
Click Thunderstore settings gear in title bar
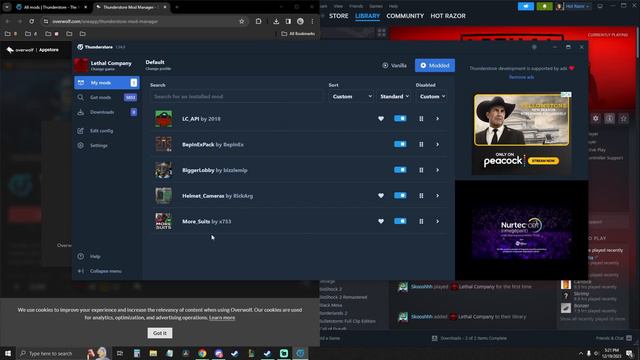click(534, 47)
